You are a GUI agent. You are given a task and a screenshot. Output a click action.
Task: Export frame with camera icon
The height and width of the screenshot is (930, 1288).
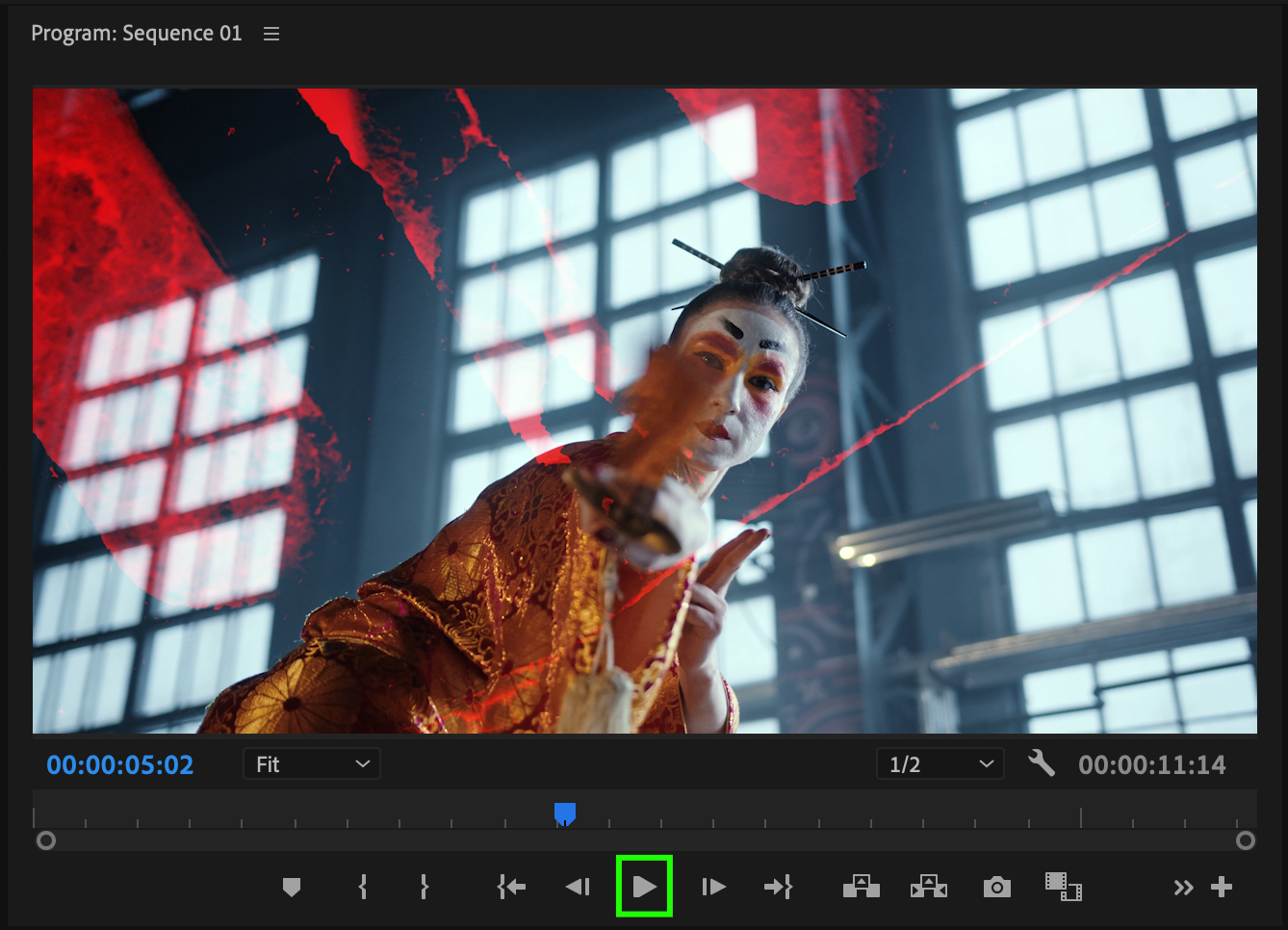tap(997, 887)
